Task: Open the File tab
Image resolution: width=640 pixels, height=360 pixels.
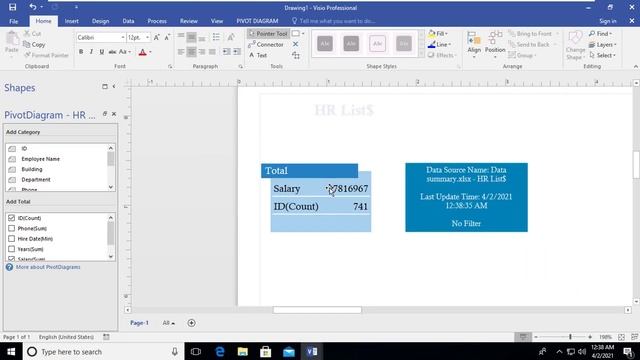Action: (13, 21)
